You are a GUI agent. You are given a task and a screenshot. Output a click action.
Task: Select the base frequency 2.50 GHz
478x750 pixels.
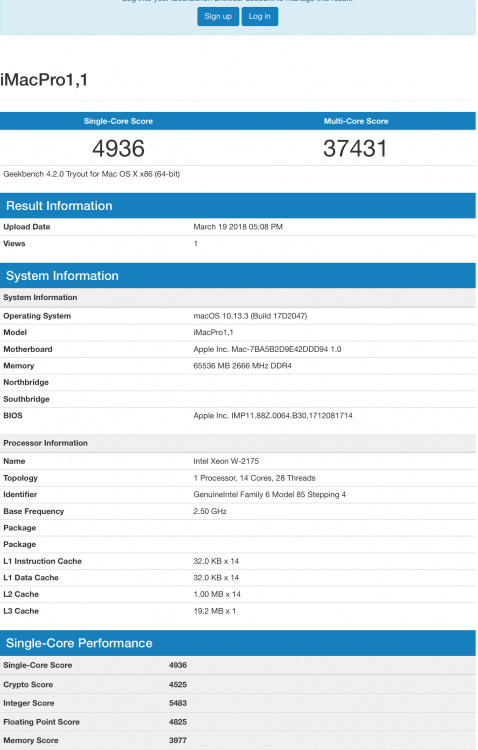[210, 511]
